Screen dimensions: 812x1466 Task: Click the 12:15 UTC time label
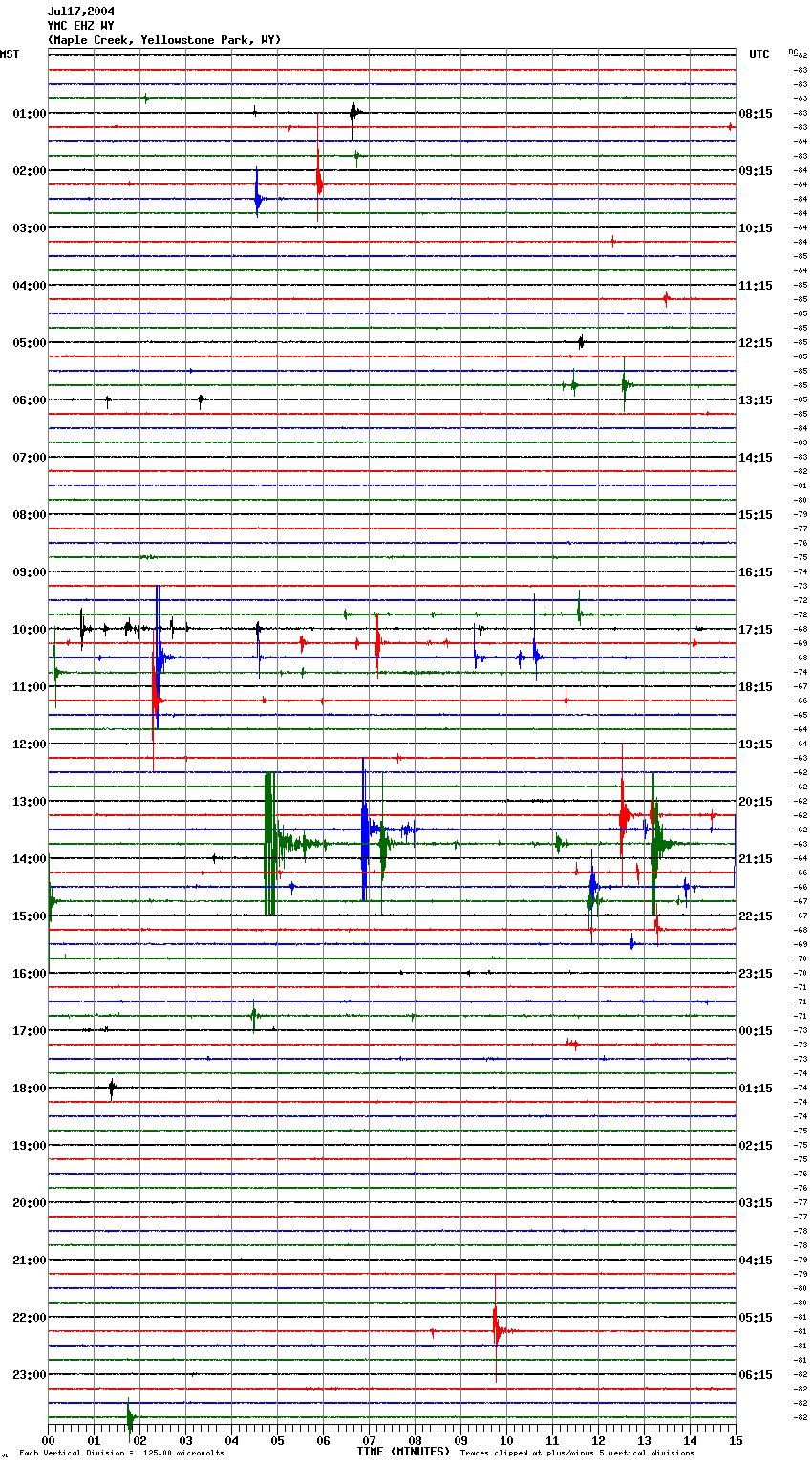click(756, 343)
